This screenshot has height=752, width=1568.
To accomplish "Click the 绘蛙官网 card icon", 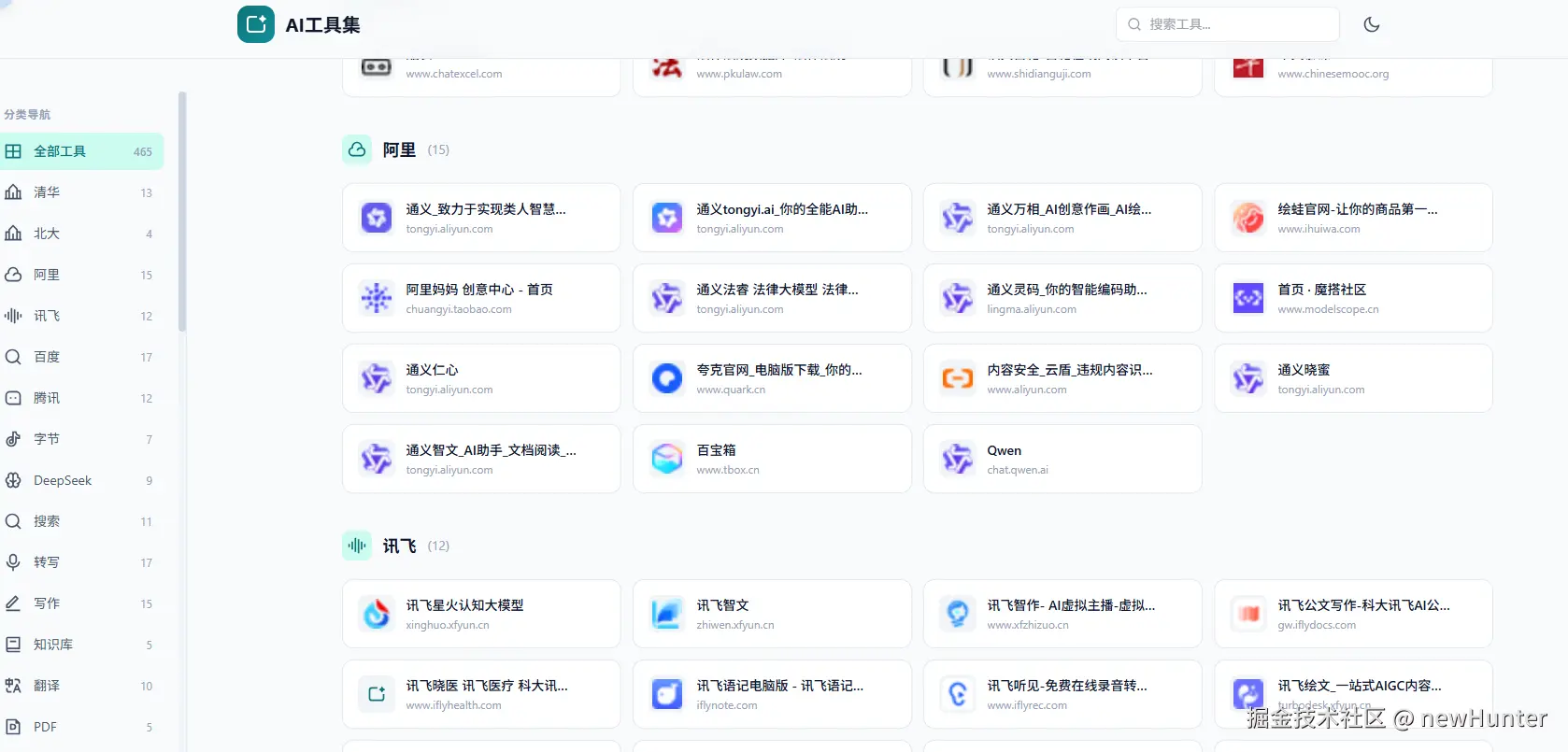I will coord(1248,218).
